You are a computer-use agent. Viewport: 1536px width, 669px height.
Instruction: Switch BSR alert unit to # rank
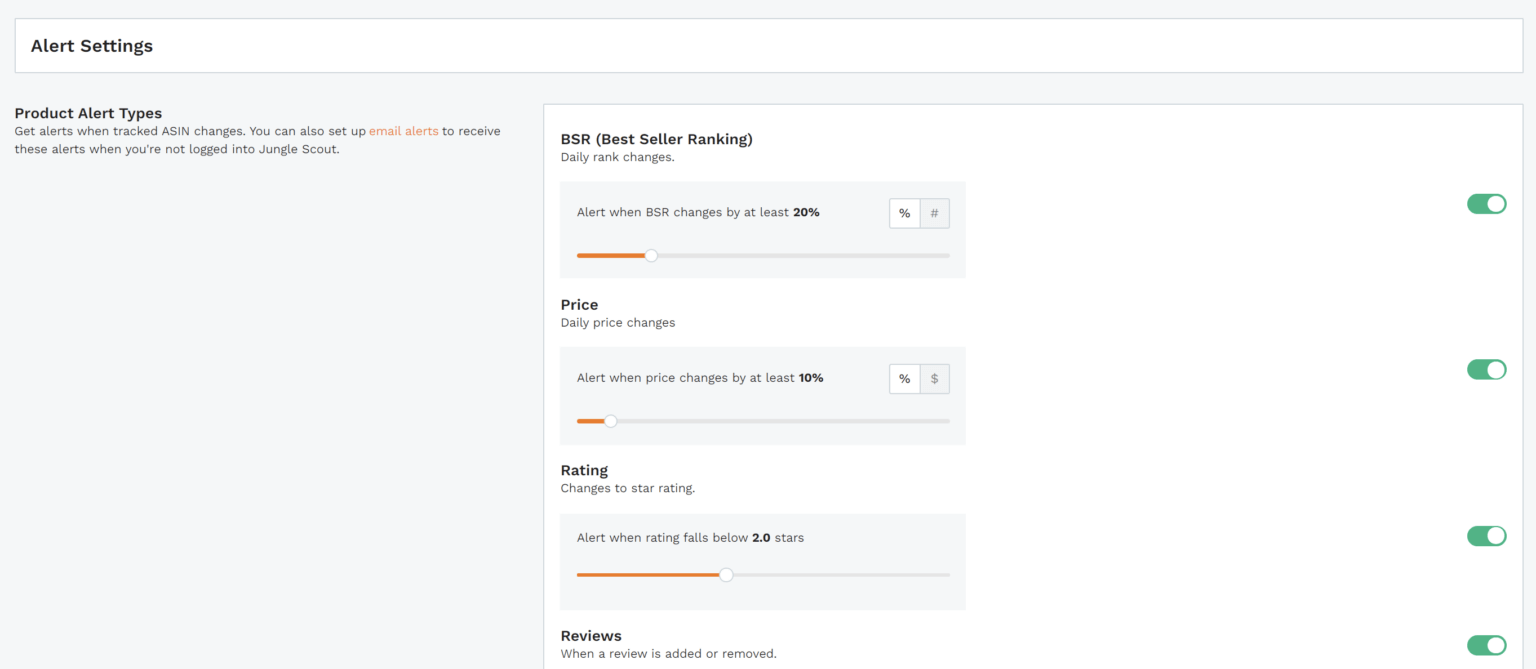934,213
